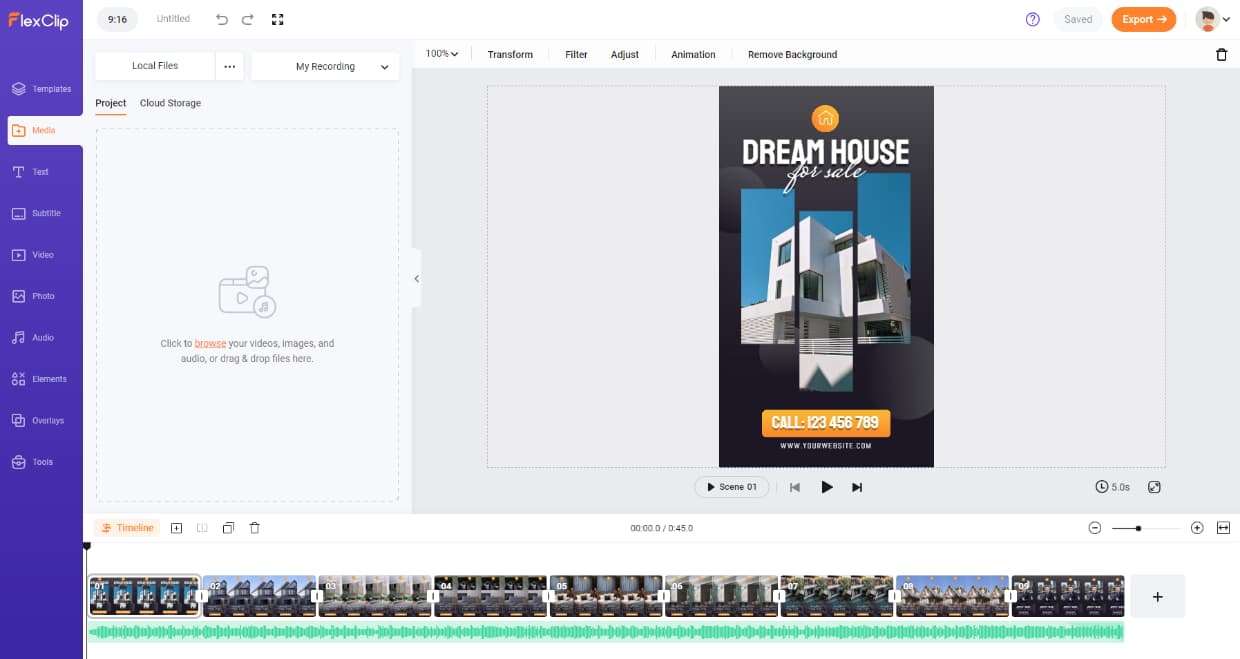Switch to the Project tab
Viewport: 1240px width, 659px height.
point(111,103)
